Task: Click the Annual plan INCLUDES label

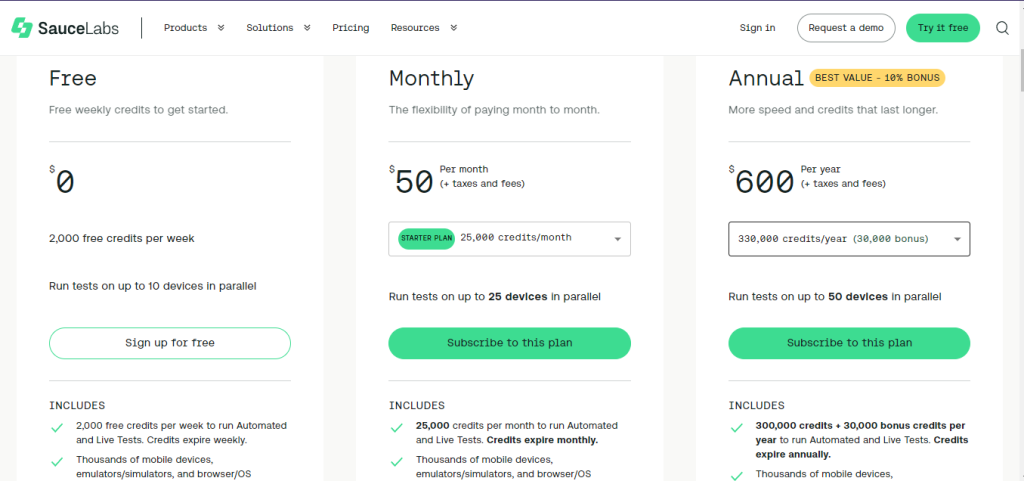Action: tap(756, 405)
